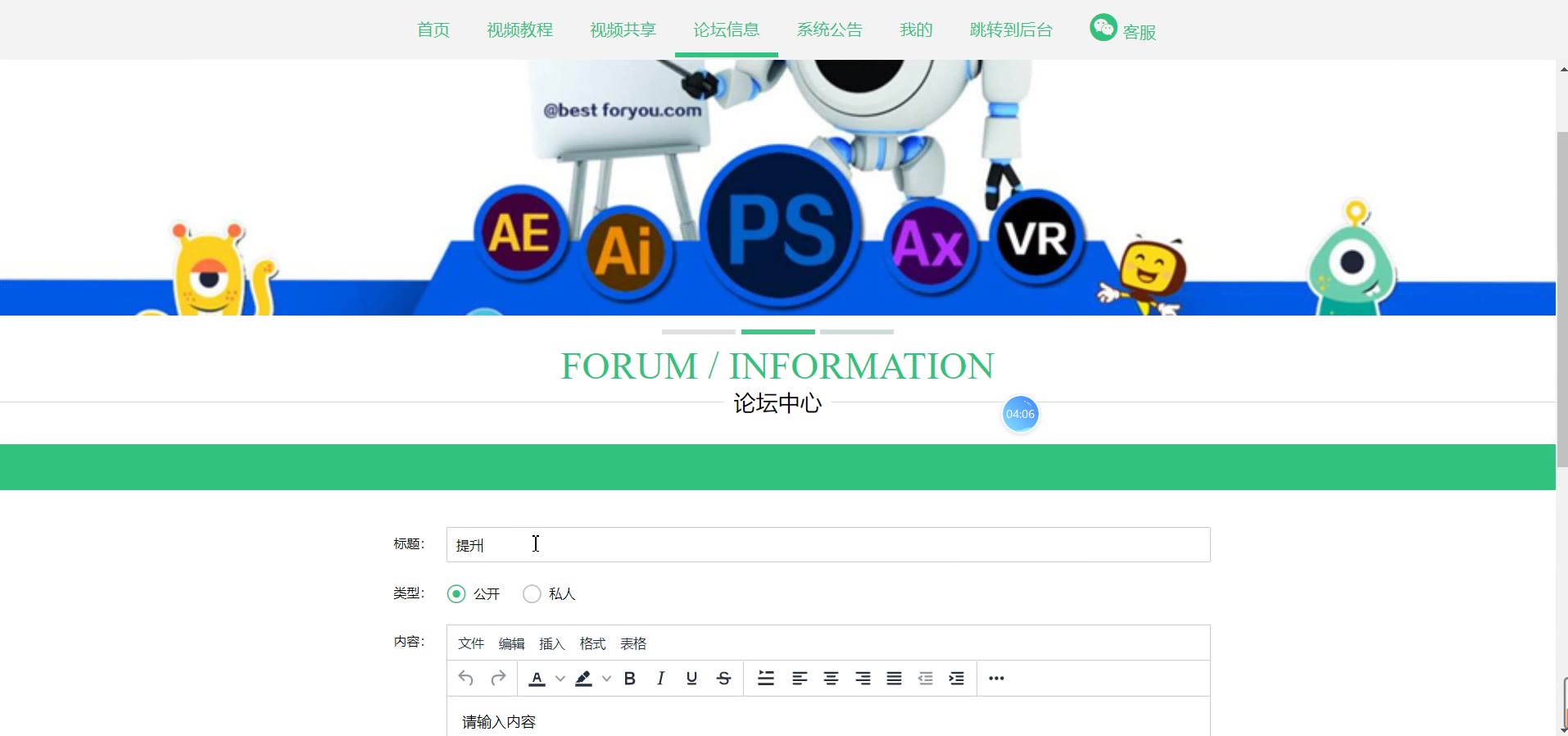This screenshot has width=1568, height=736.
Task: Open the 格式 editor menu
Action: [x=592, y=643]
